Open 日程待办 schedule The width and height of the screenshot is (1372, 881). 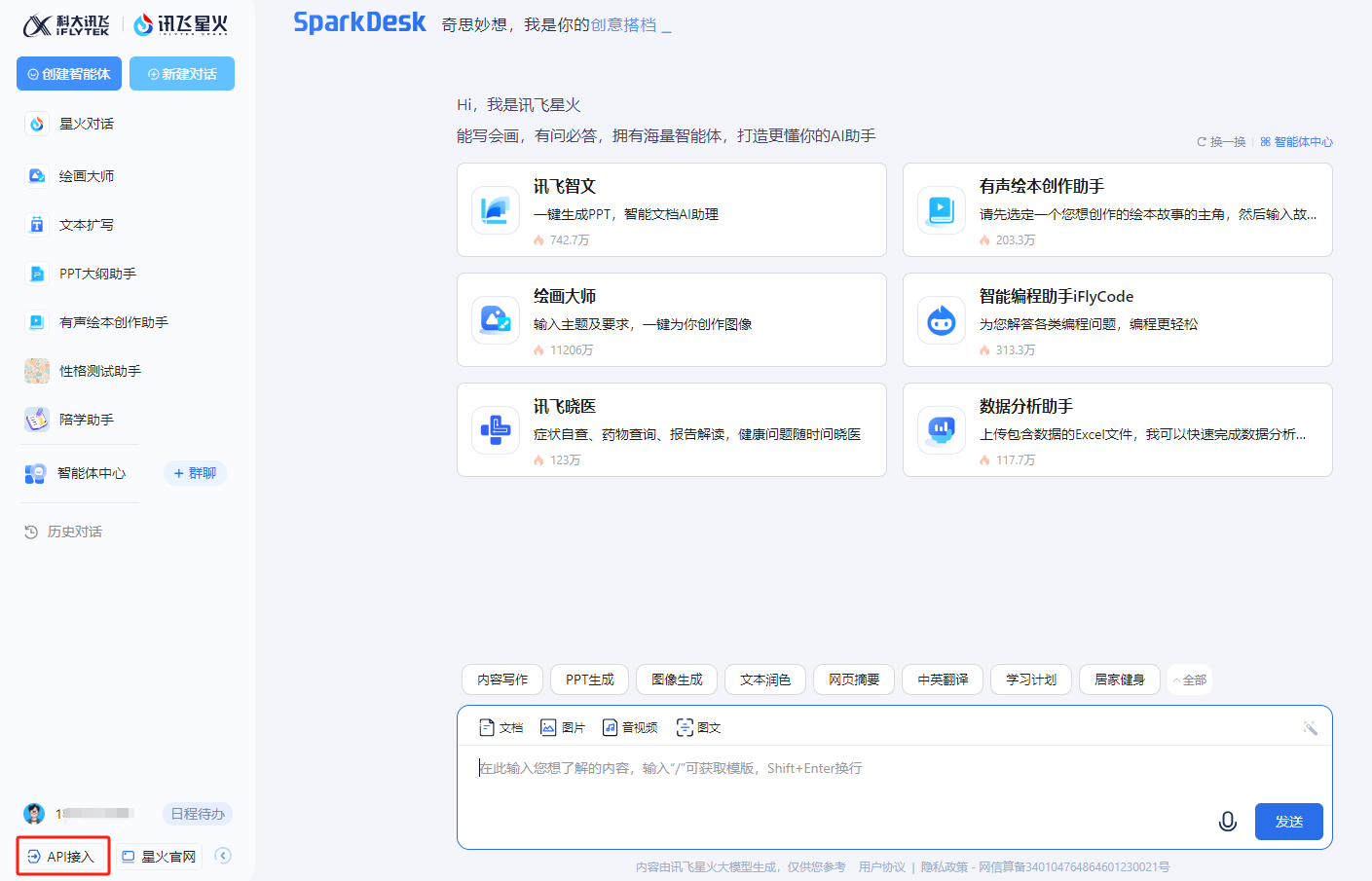click(198, 814)
